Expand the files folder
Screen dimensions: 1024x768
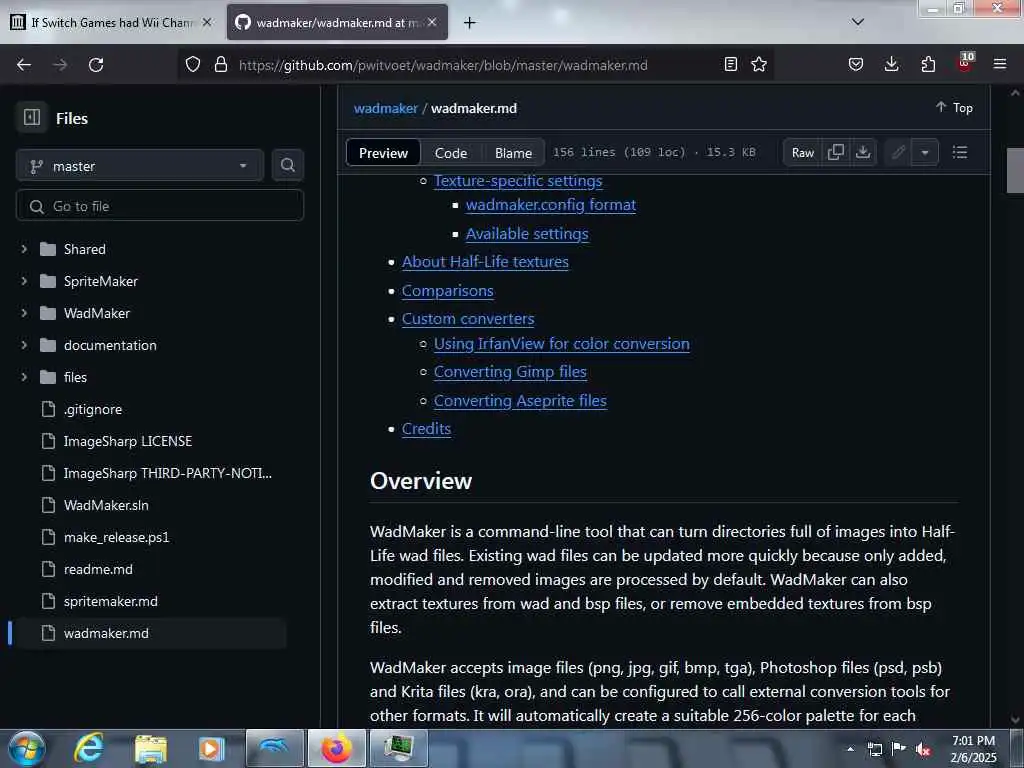tap(24, 377)
